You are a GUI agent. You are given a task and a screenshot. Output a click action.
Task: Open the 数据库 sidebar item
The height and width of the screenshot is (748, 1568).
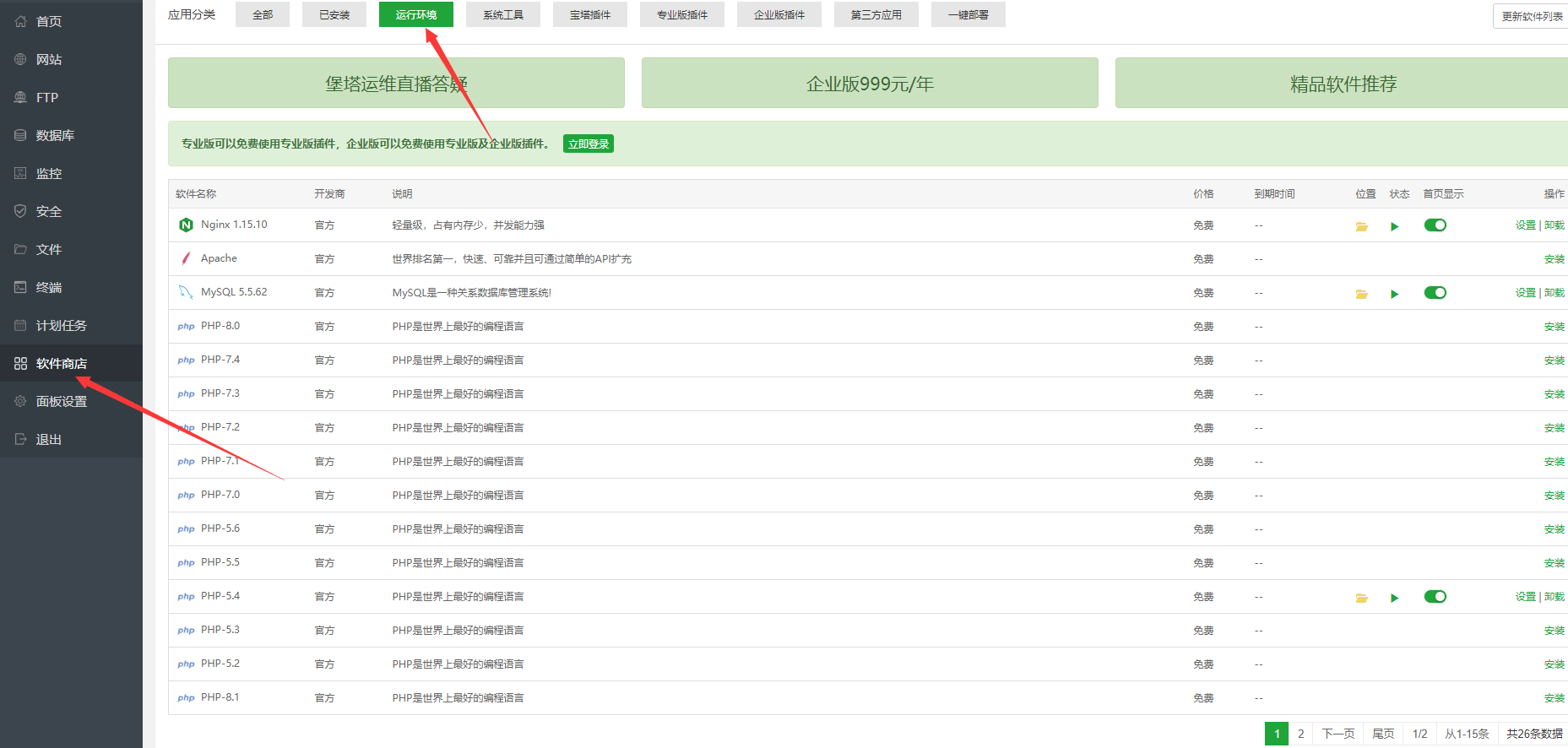point(55,135)
